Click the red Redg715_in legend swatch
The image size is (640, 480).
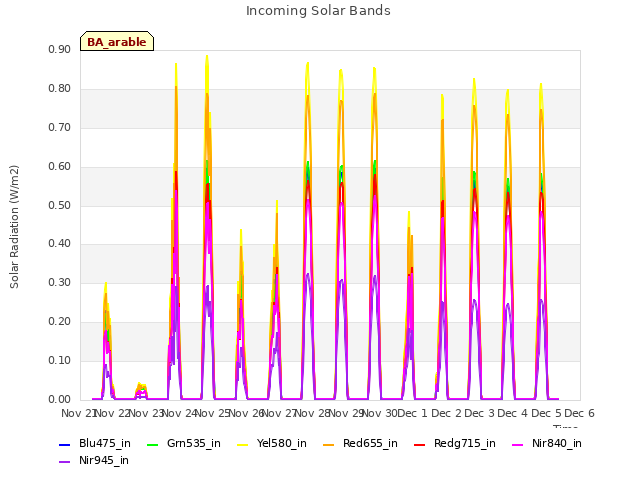click(x=420, y=444)
